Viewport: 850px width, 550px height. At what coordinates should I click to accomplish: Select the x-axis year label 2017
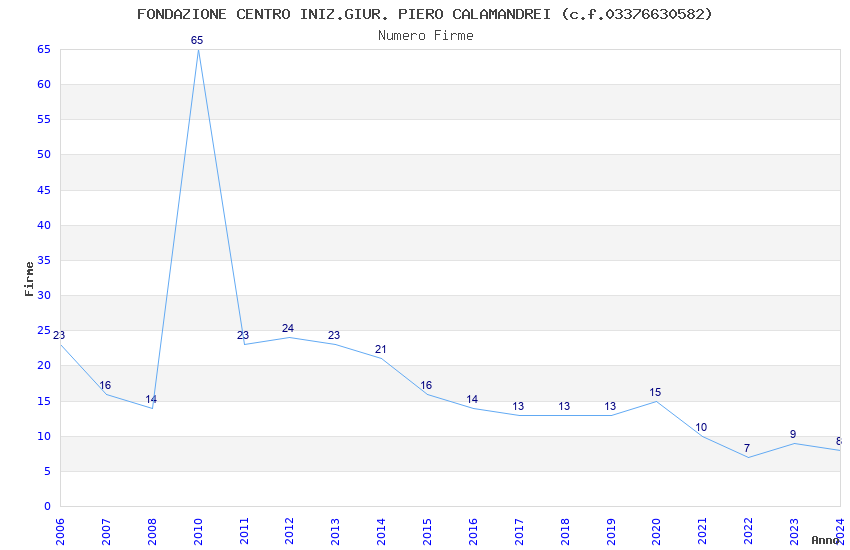[519, 532]
